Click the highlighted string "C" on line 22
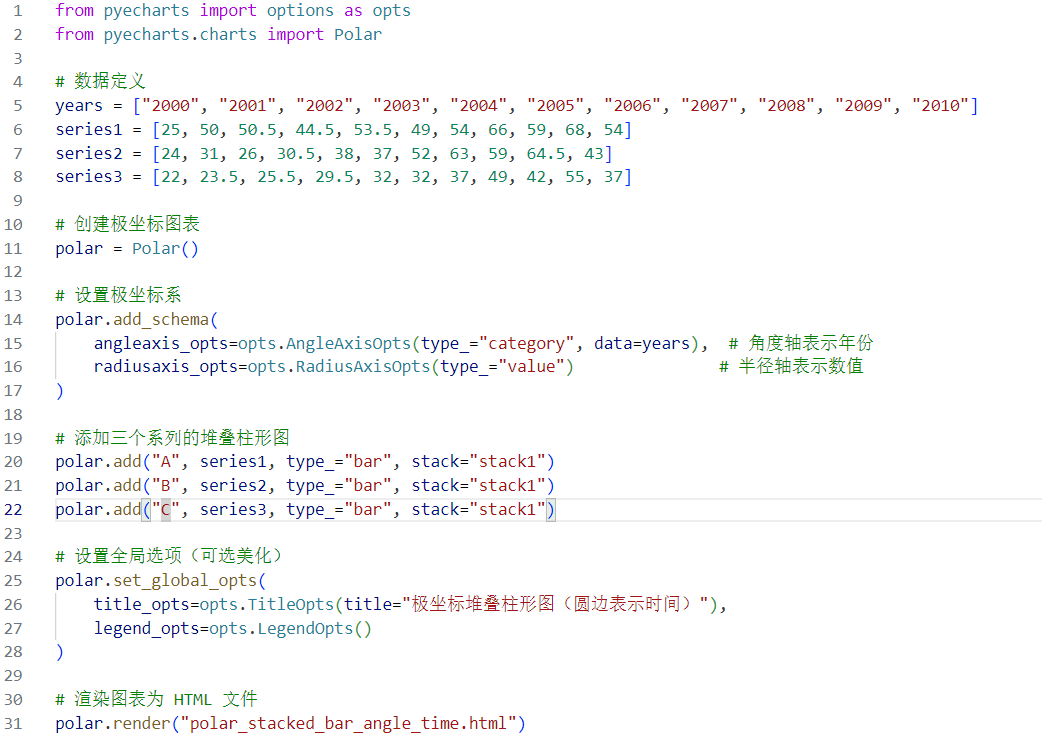This screenshot has height=741, width=1042. (x=165, y=510)
